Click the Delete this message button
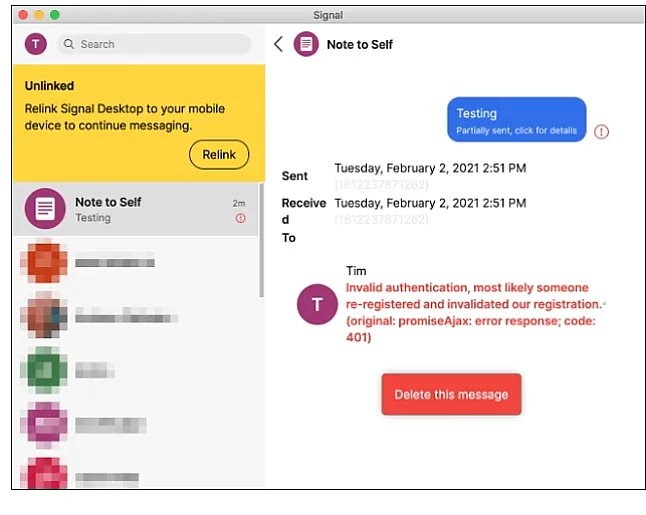This screenshot has height=515, width=646. click(x=452, y=394)
